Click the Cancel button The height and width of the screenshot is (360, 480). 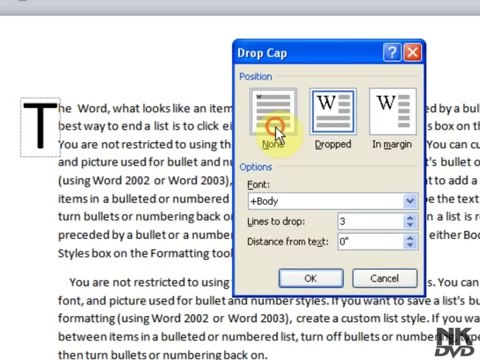pos(385,278)
